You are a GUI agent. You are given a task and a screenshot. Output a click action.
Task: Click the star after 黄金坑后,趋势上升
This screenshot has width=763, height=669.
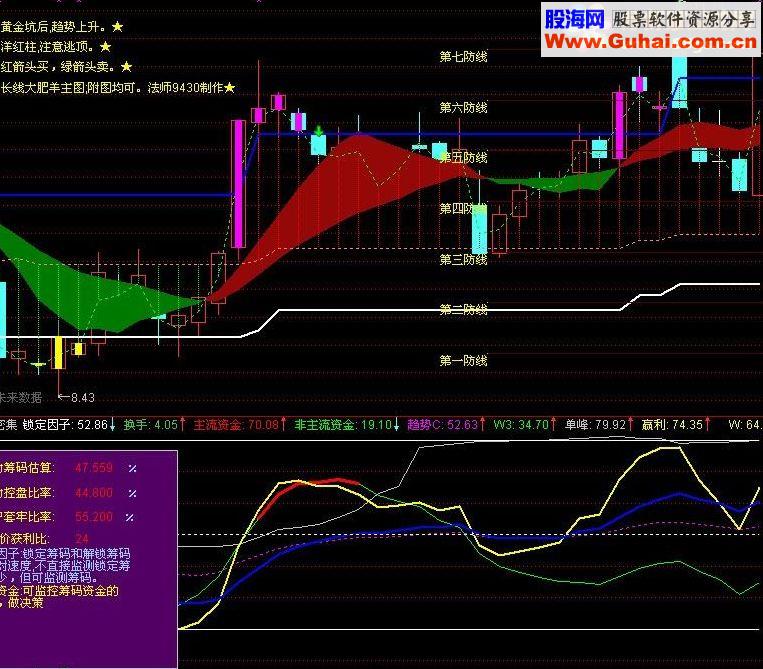117,27
